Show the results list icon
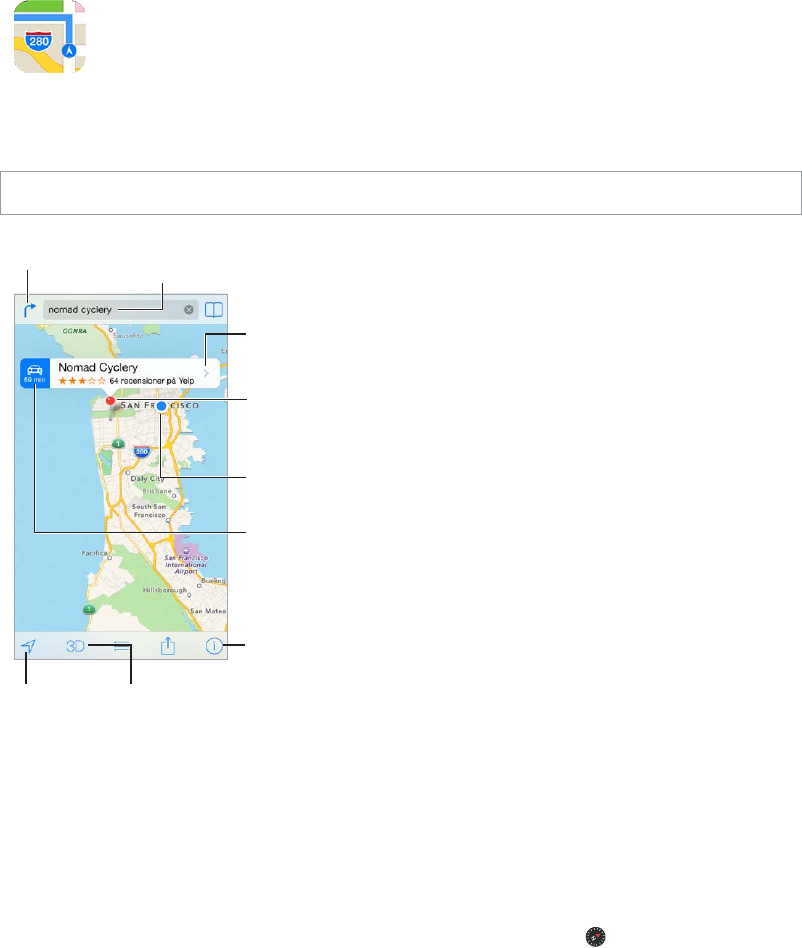Screen dimensions: 802x948 coord(121,646)
